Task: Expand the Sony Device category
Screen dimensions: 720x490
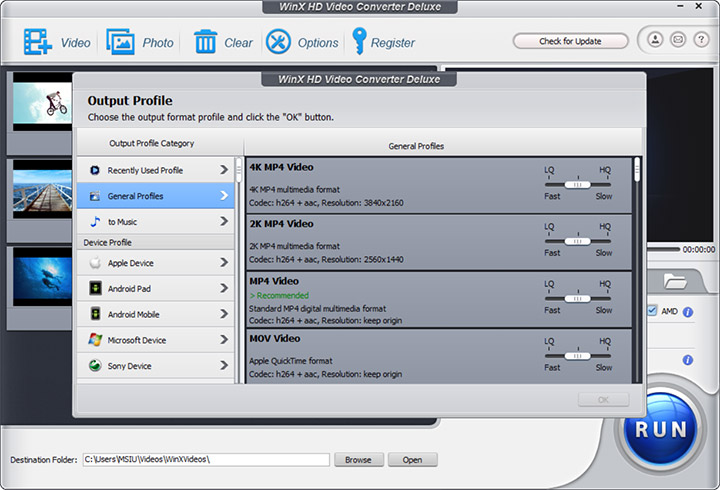Action: click(156, 366)
